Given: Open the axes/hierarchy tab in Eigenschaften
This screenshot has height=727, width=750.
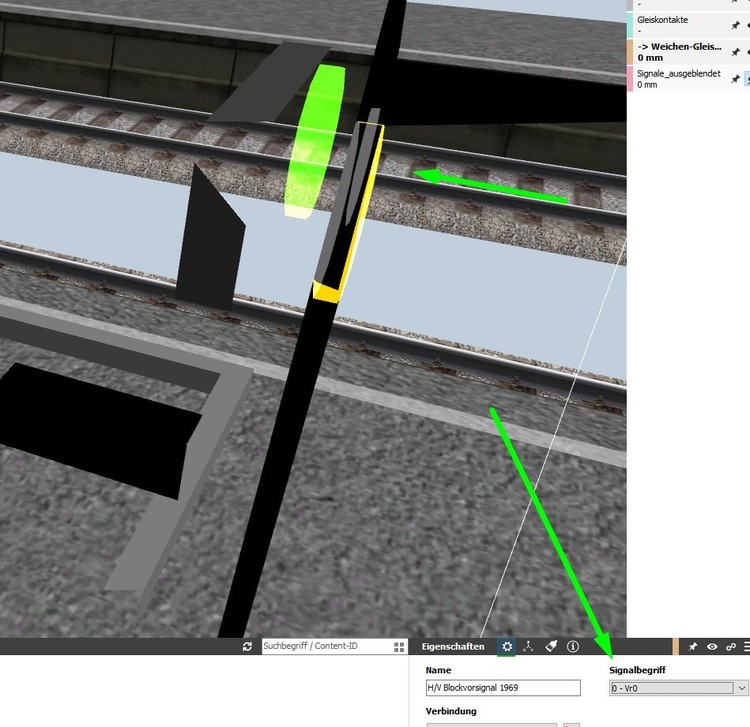Looking at the screenshot, I should coord(528,647).
